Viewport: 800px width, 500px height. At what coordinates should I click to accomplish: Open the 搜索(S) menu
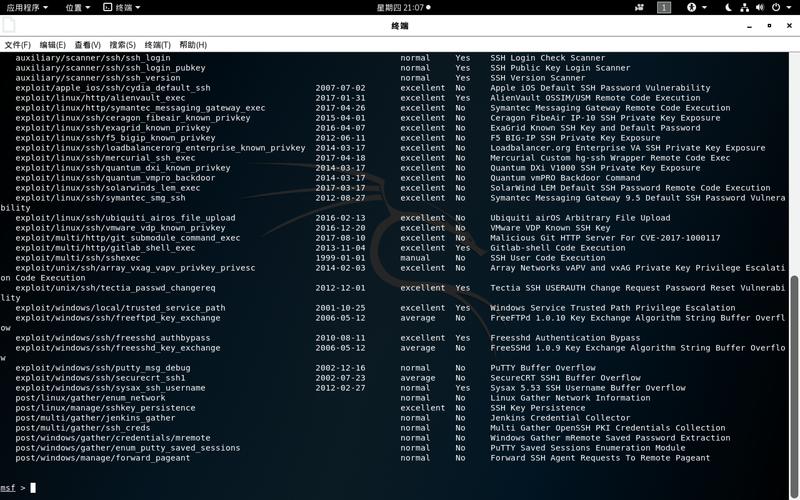[x=122, y=45]
